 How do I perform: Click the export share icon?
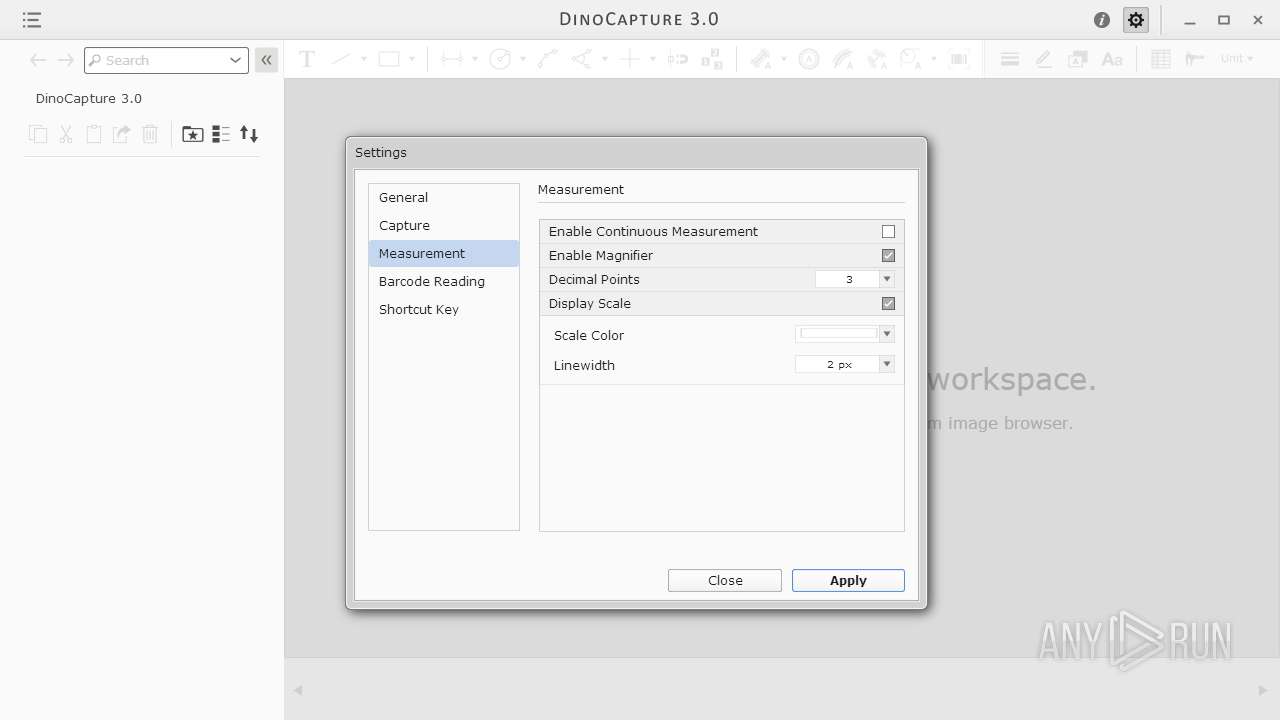pos(122,134)
